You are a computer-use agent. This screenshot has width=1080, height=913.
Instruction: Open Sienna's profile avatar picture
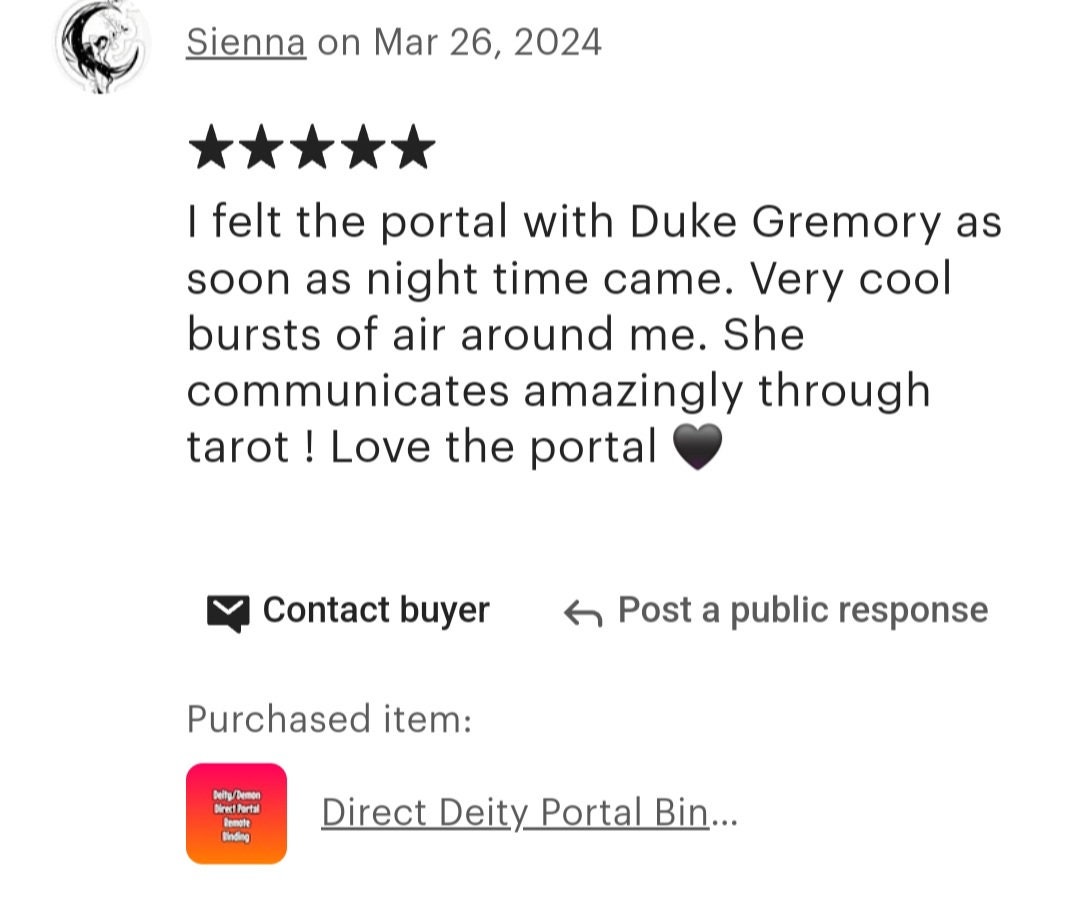pyautogui.click(x=102, y=44)
